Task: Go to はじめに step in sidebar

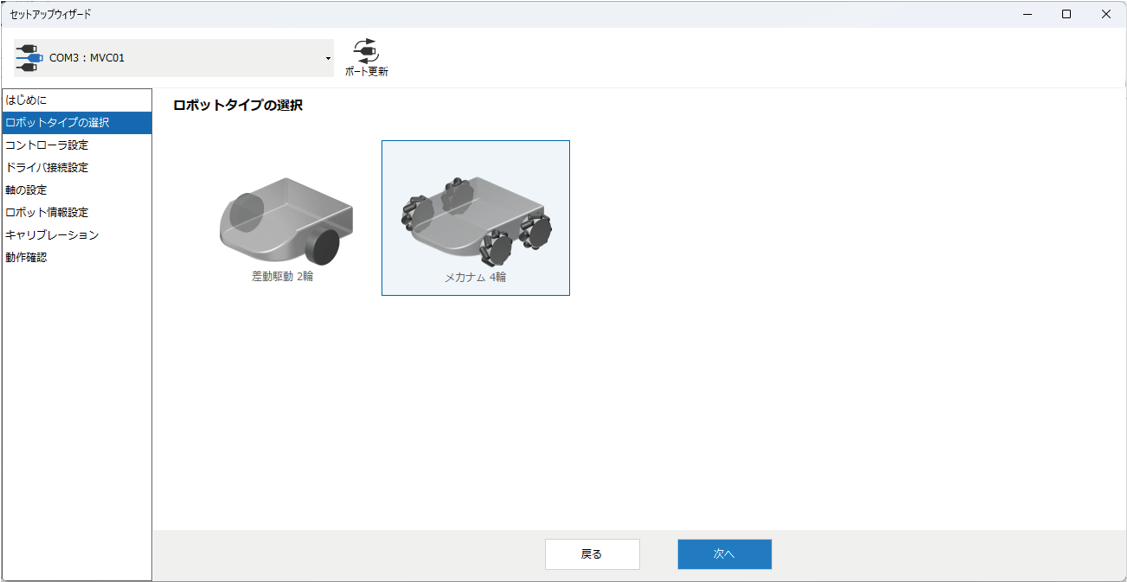Action: click(26, 100)
